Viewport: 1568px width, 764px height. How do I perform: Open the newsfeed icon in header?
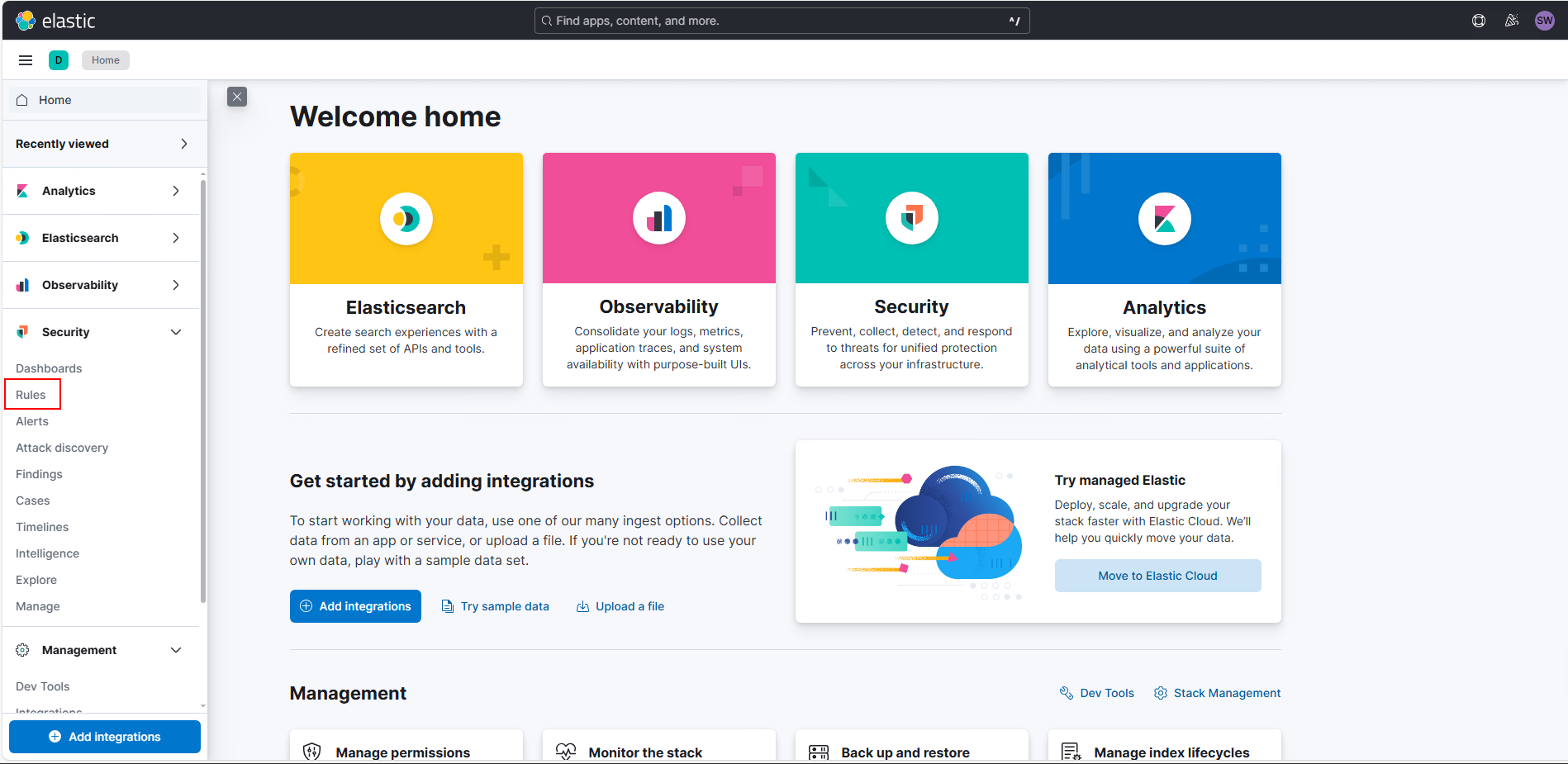pyautogui.click(x=1512, y=21)
